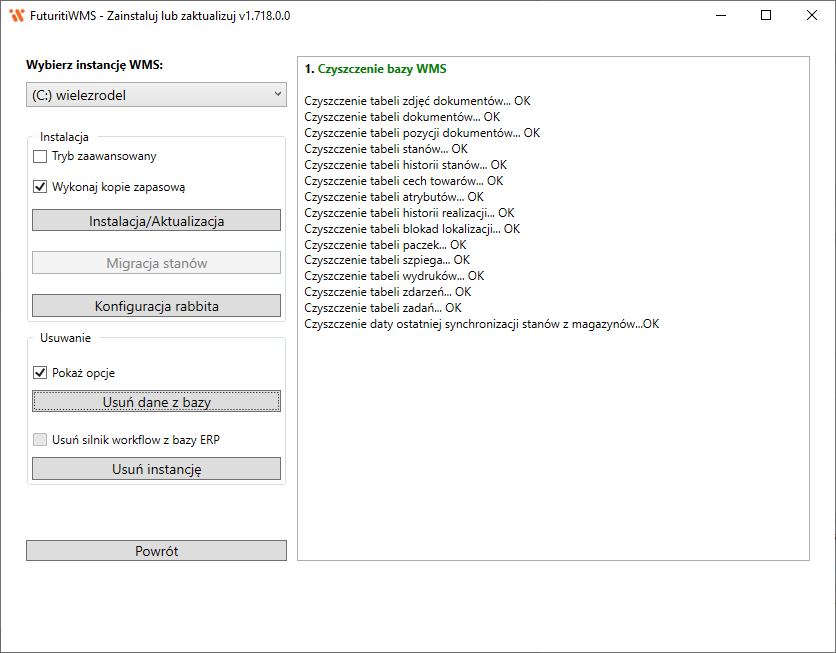Check Usuń silnik workflow z bazy ERP
The height and width of the screenshot is (653, 836).
(x=40, y=439)
